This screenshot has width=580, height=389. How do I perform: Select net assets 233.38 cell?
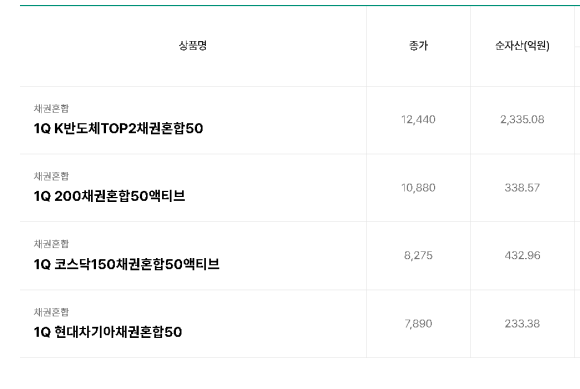coord(522,324)
